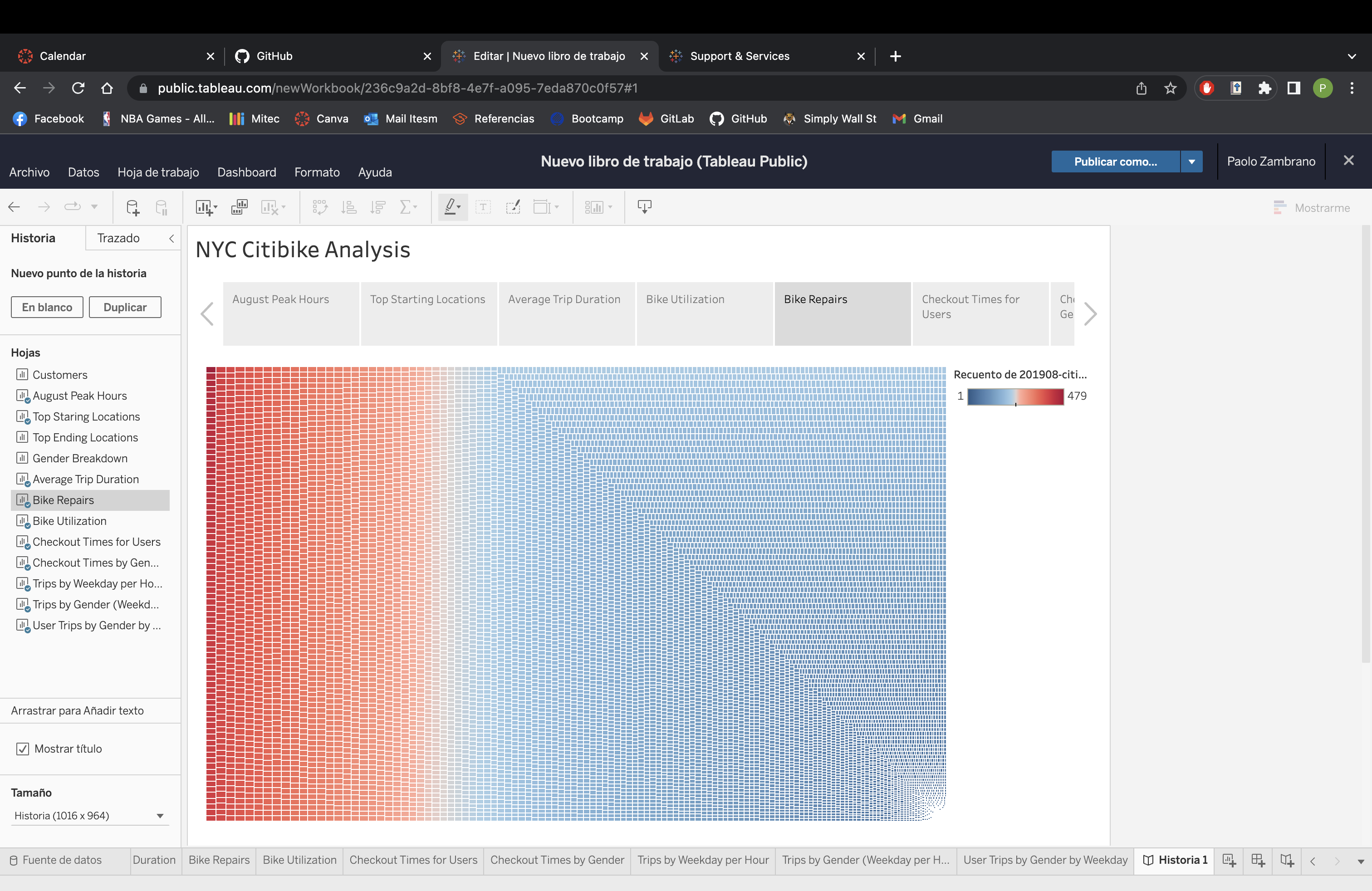The width and height of the screenshot is (1372, 891).
Task: Toggle the Mostrar título checkbox
Action: tap(23, 749)
